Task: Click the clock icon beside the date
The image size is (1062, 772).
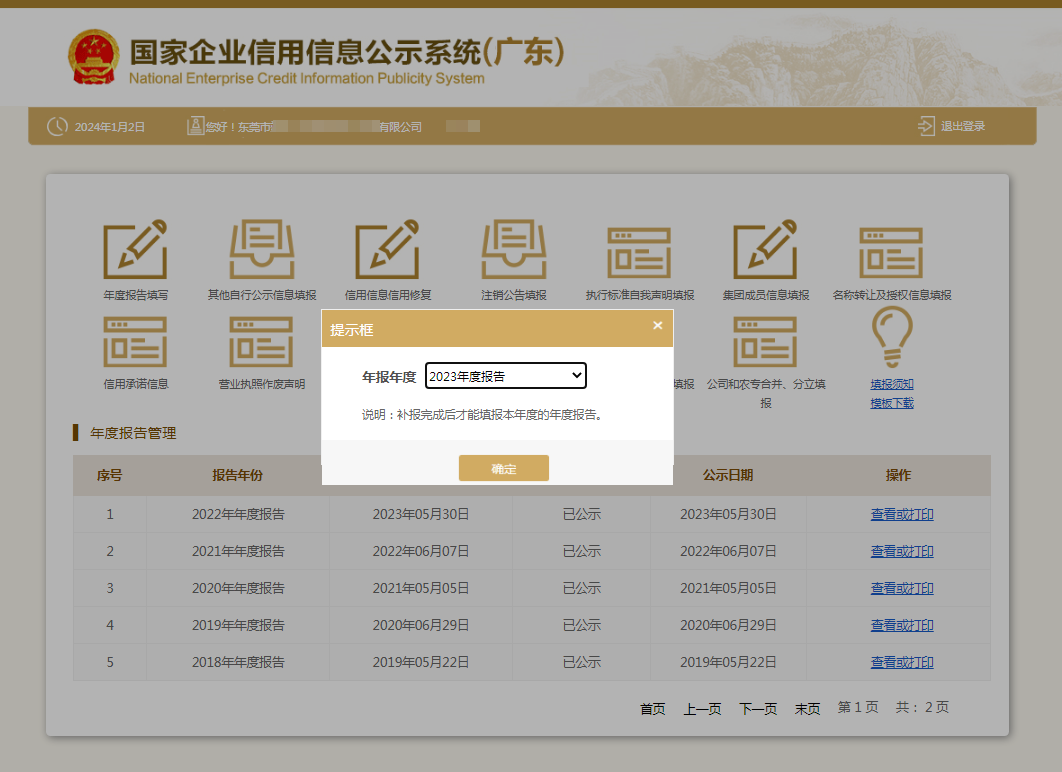Action: [58, 127]
